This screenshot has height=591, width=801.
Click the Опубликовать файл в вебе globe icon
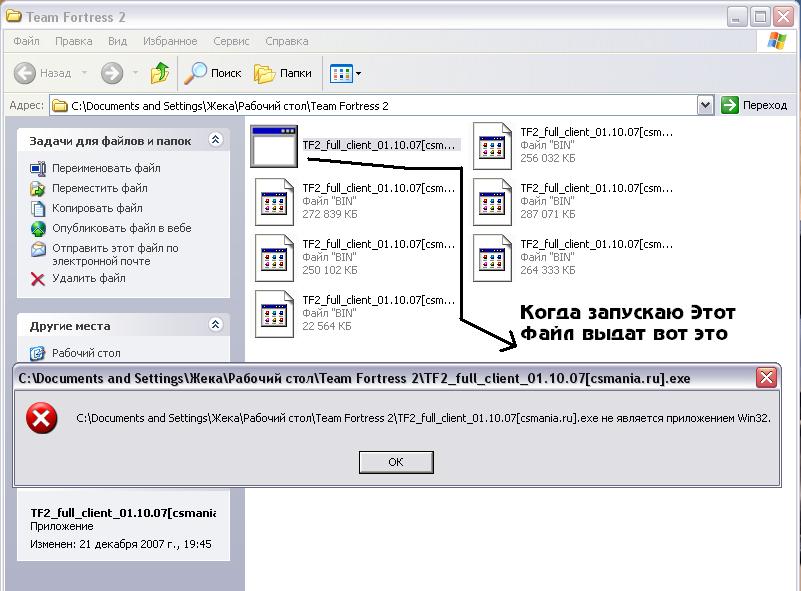coord(38,229)
